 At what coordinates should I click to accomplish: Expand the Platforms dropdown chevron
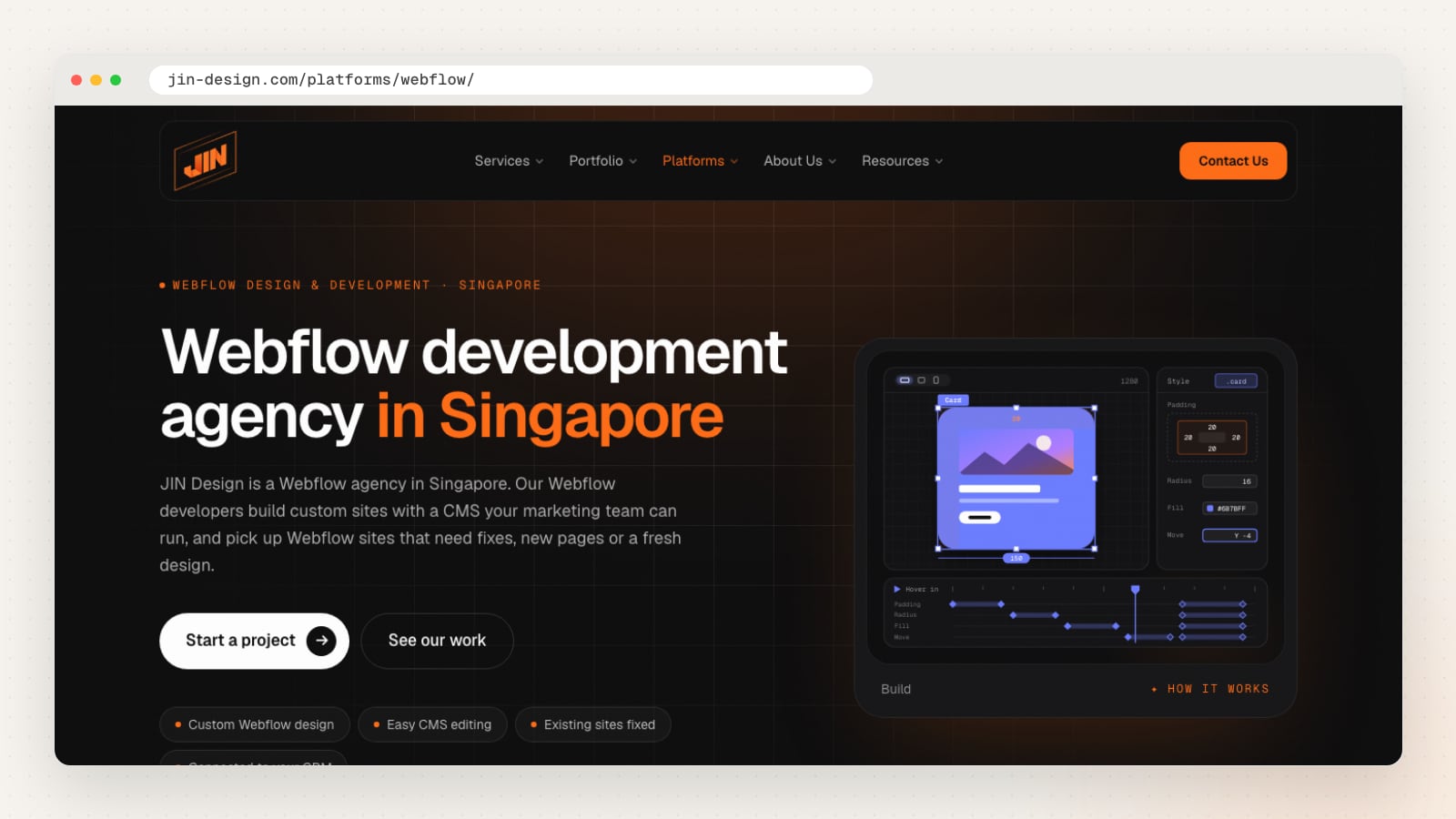coord(734,161)
